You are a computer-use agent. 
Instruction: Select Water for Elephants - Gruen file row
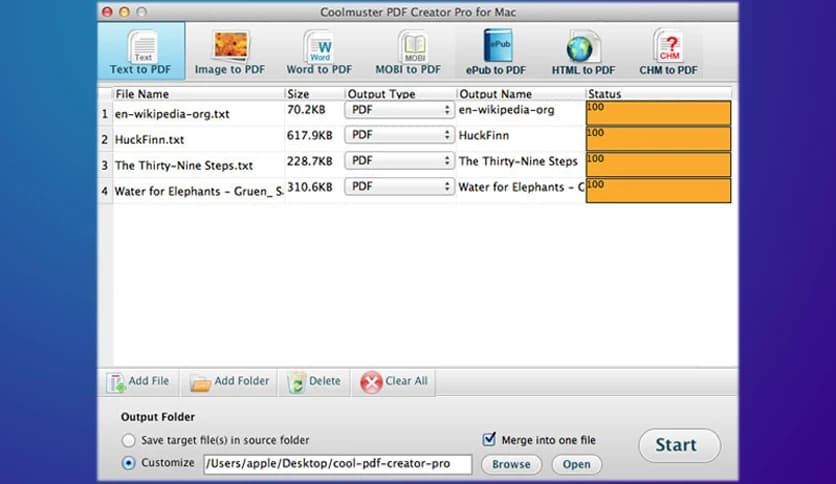tap(199, 191)
